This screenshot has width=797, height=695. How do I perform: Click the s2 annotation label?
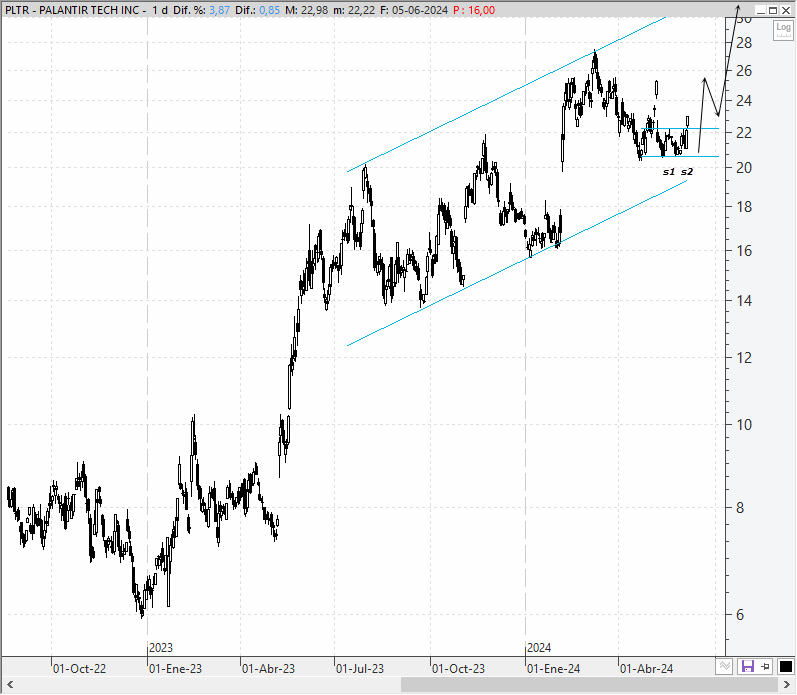(x=687, y=172)
